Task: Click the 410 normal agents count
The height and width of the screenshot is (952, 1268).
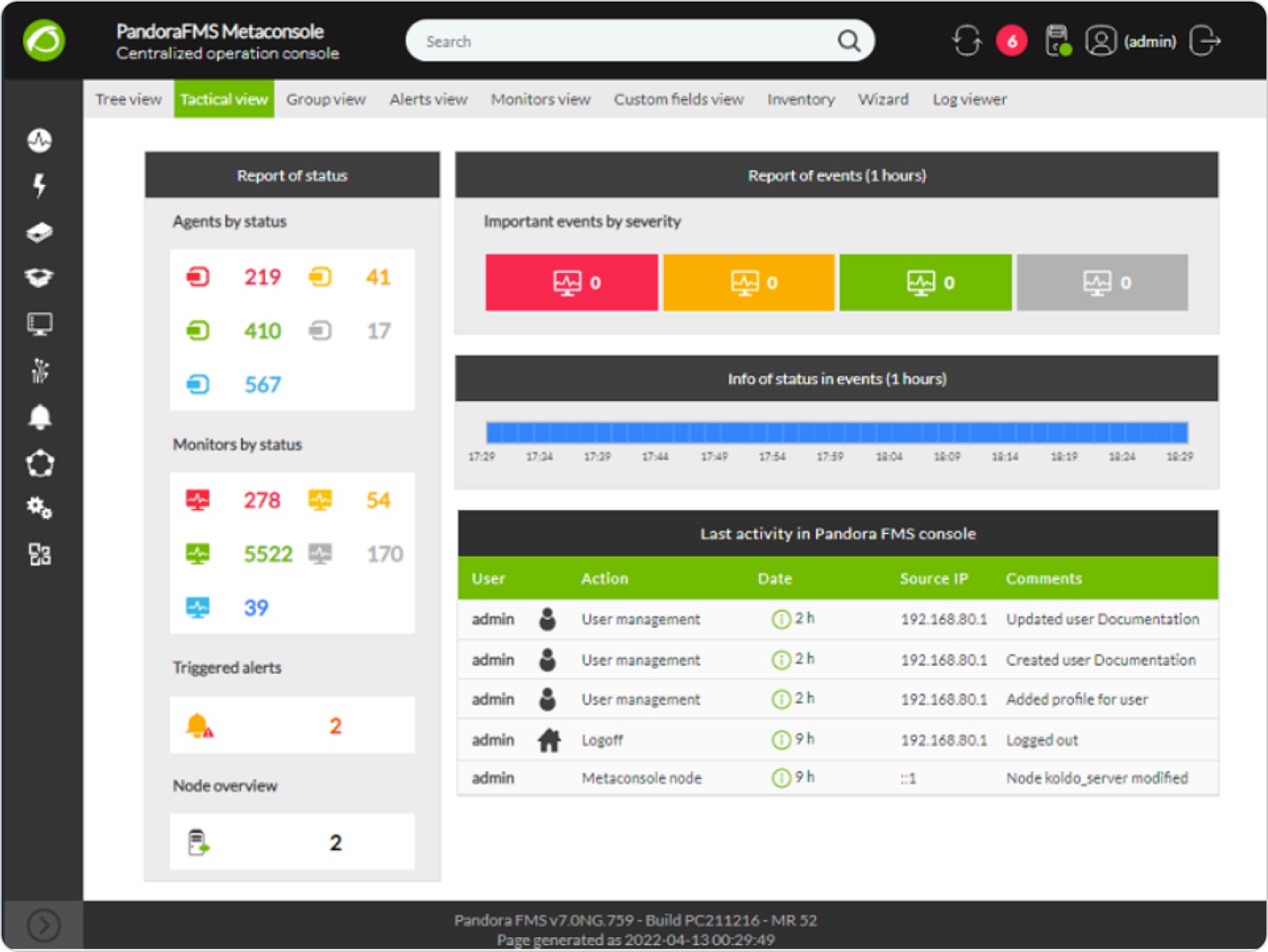Action: click(262, 331)
